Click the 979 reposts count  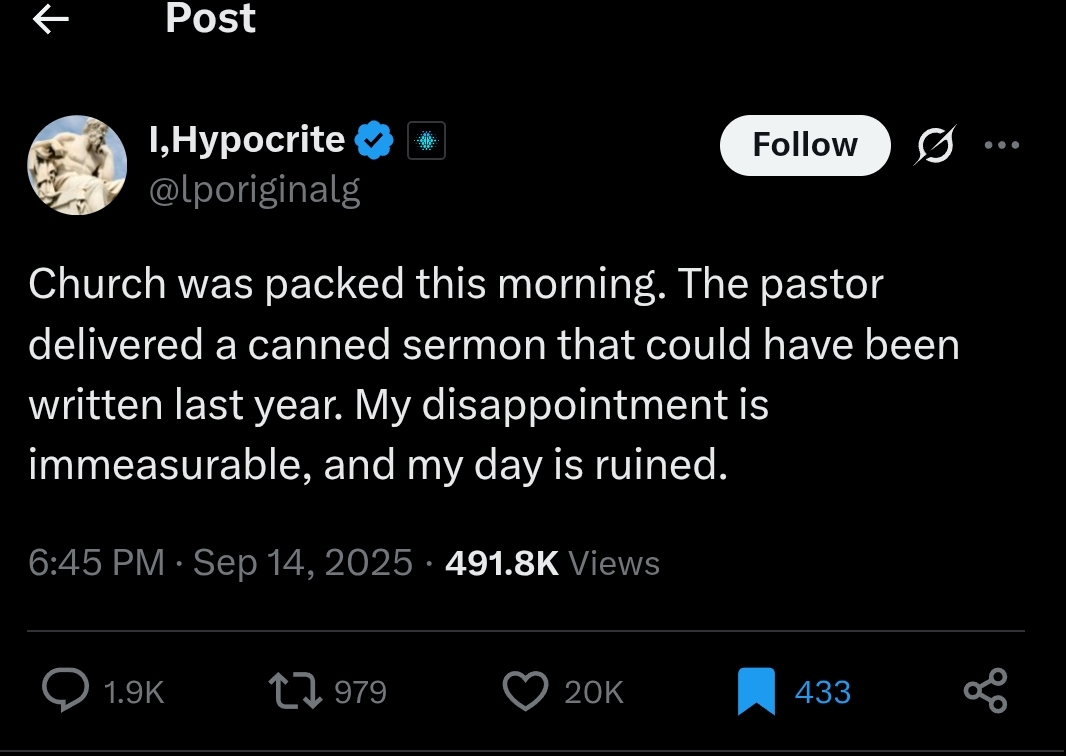360,692
